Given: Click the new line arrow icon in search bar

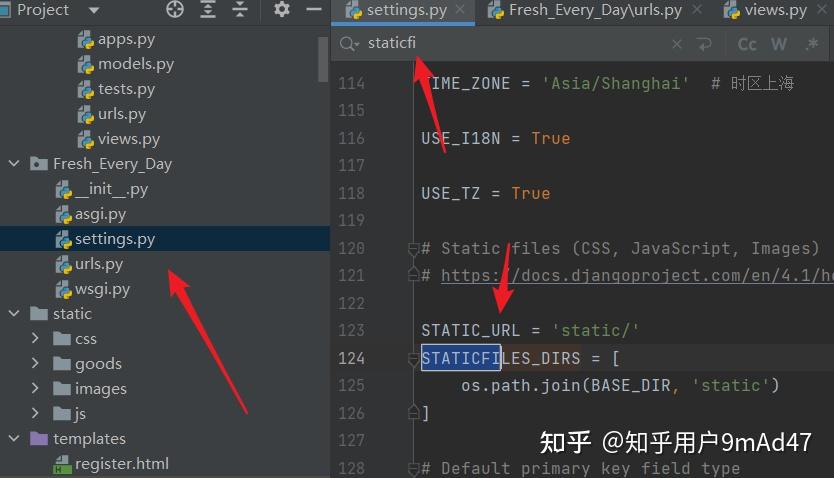Looking at the screenshot, I should (704, 44).
